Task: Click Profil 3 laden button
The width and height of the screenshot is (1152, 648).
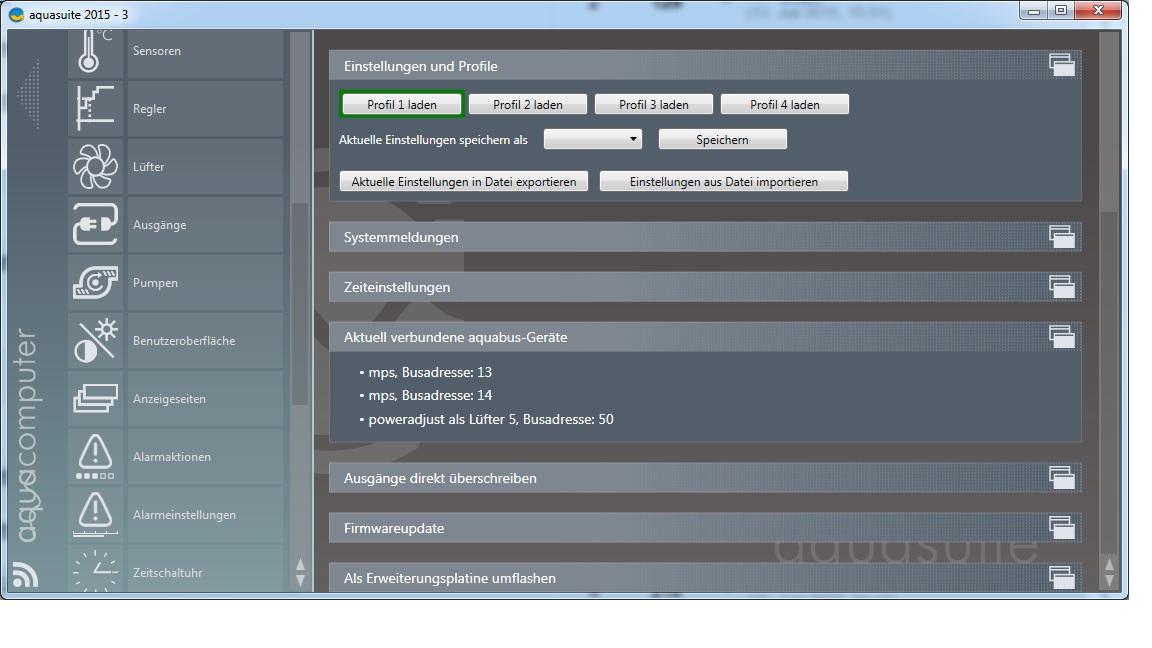Action: click(654, 104)
